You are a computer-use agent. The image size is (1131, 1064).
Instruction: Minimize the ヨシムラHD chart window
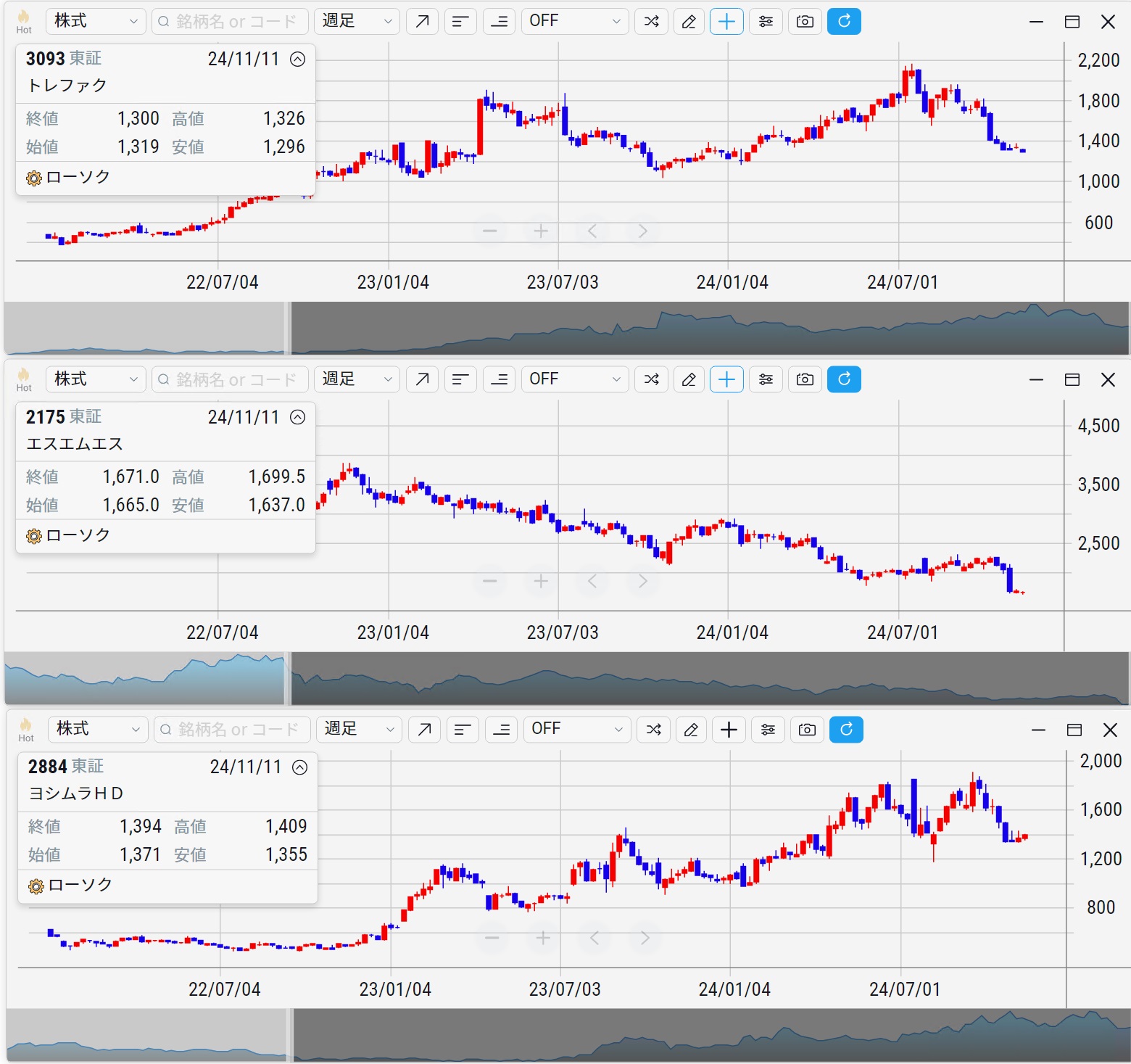tap(1038, 730)
